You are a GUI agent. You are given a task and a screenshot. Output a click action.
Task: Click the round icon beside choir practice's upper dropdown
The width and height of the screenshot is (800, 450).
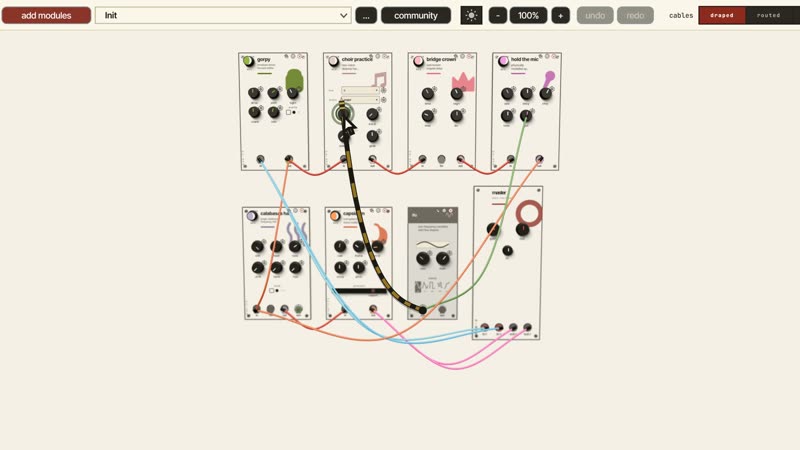coord(384,90)
